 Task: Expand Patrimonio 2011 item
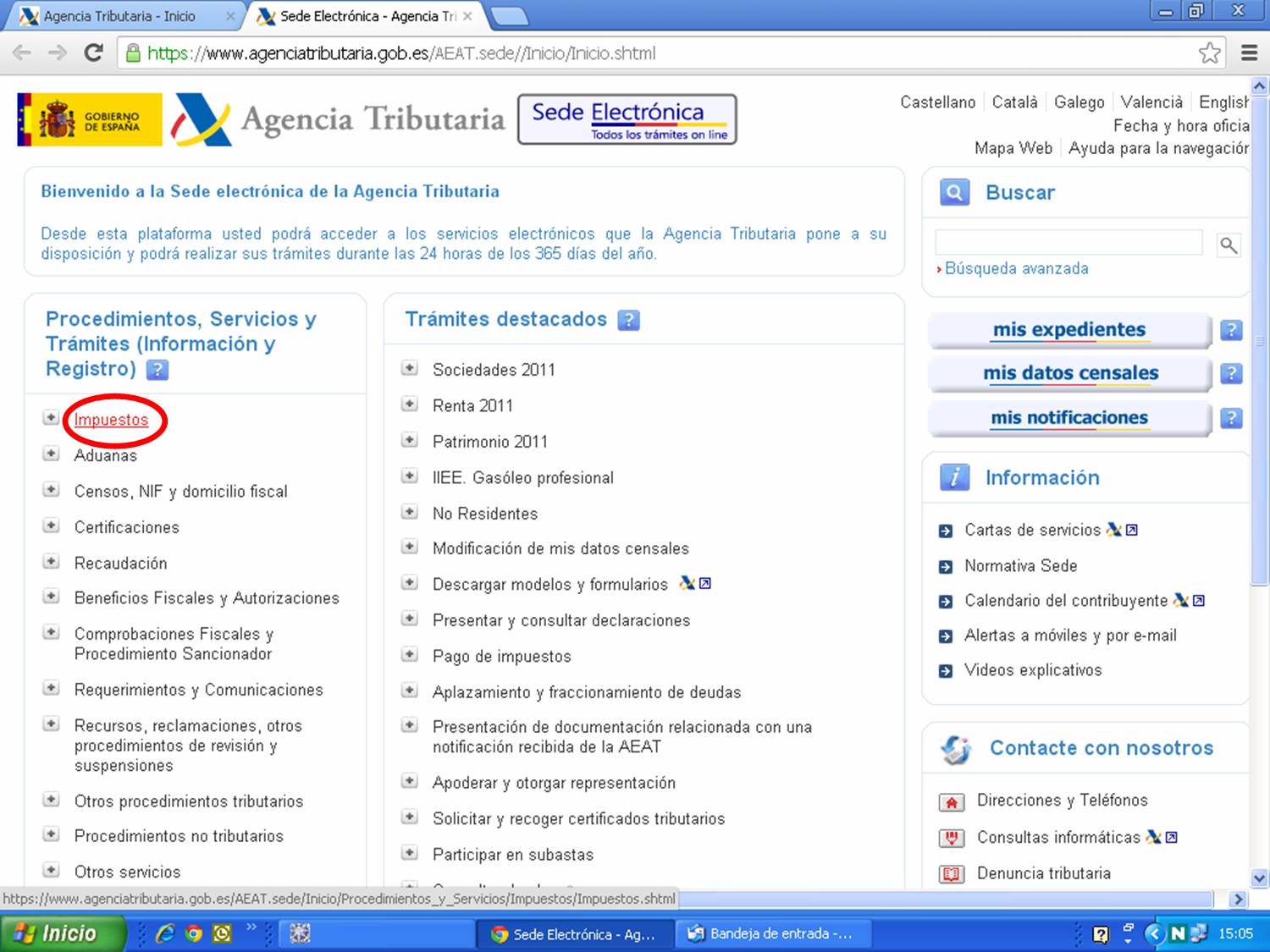coord(410,440)
